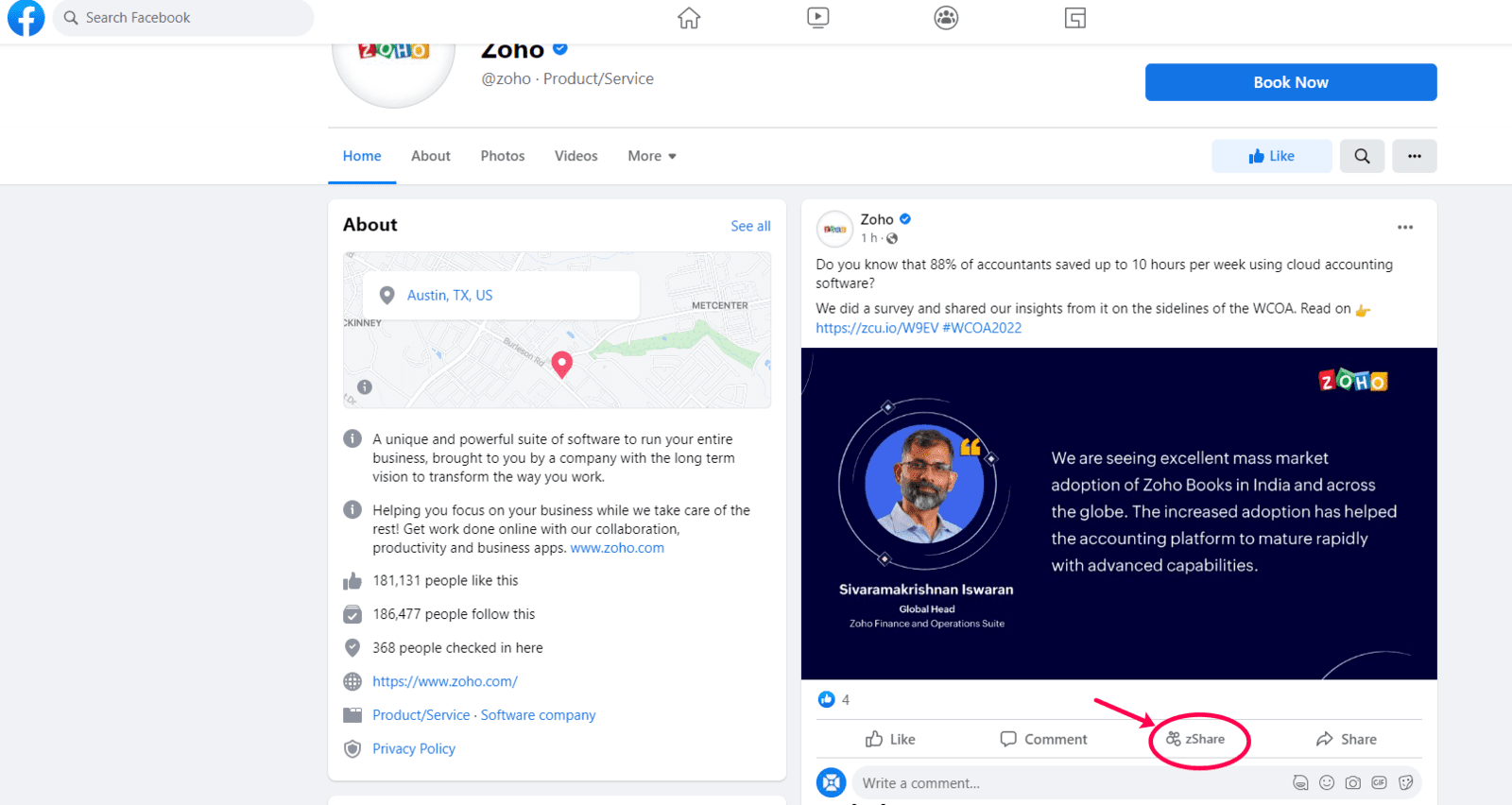
Task: Open the Software company category link
Action: pos(539,715)
